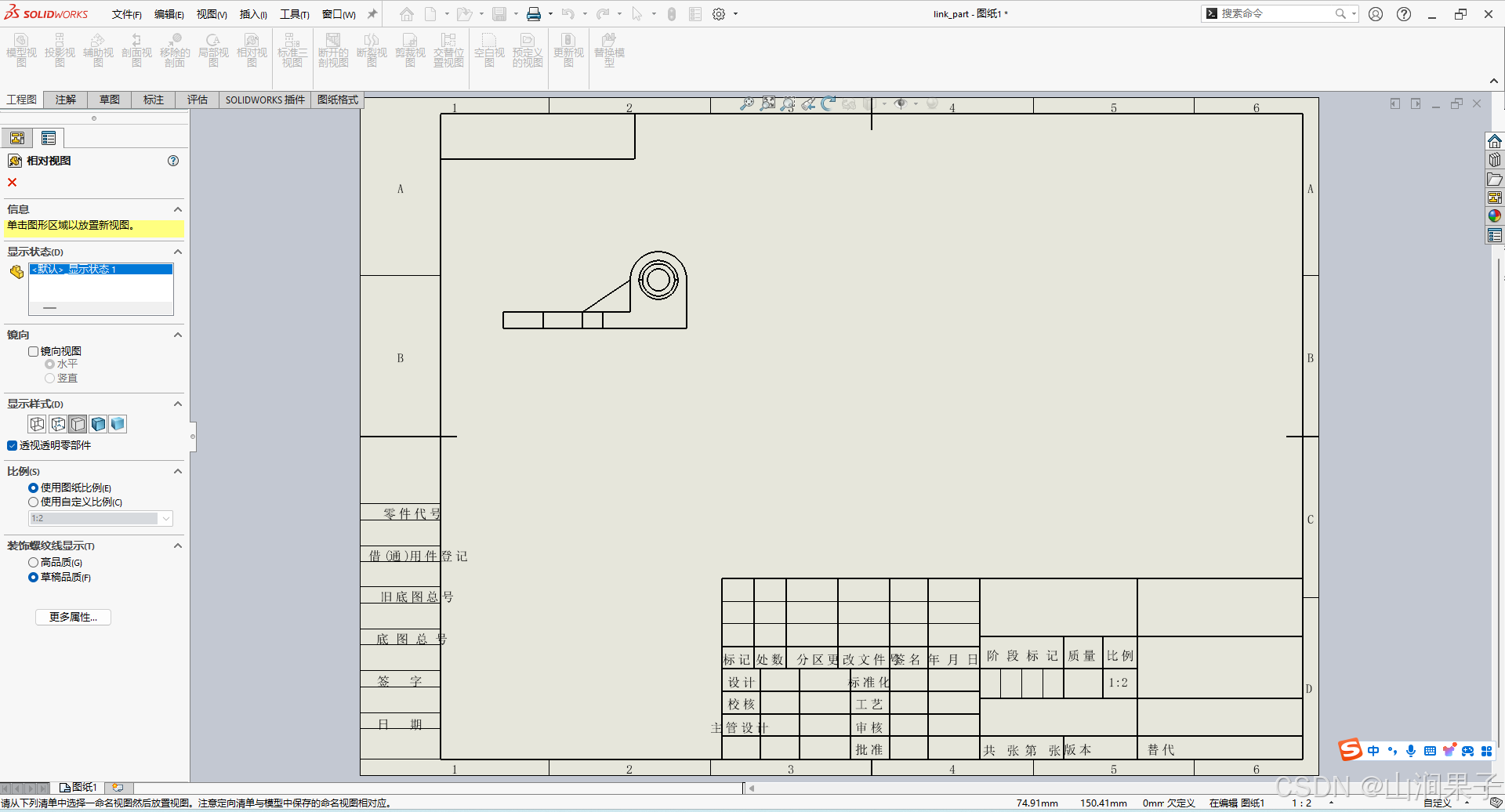
Task: Open the Design Library icon in task pane
Action: point(1495,160)
